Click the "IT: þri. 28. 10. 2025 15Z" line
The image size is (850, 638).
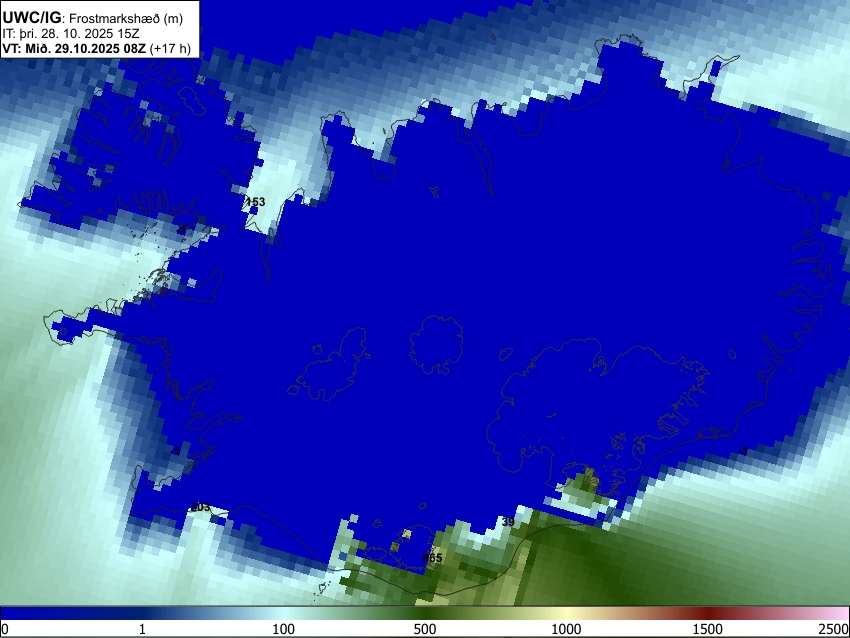point(71,34)
